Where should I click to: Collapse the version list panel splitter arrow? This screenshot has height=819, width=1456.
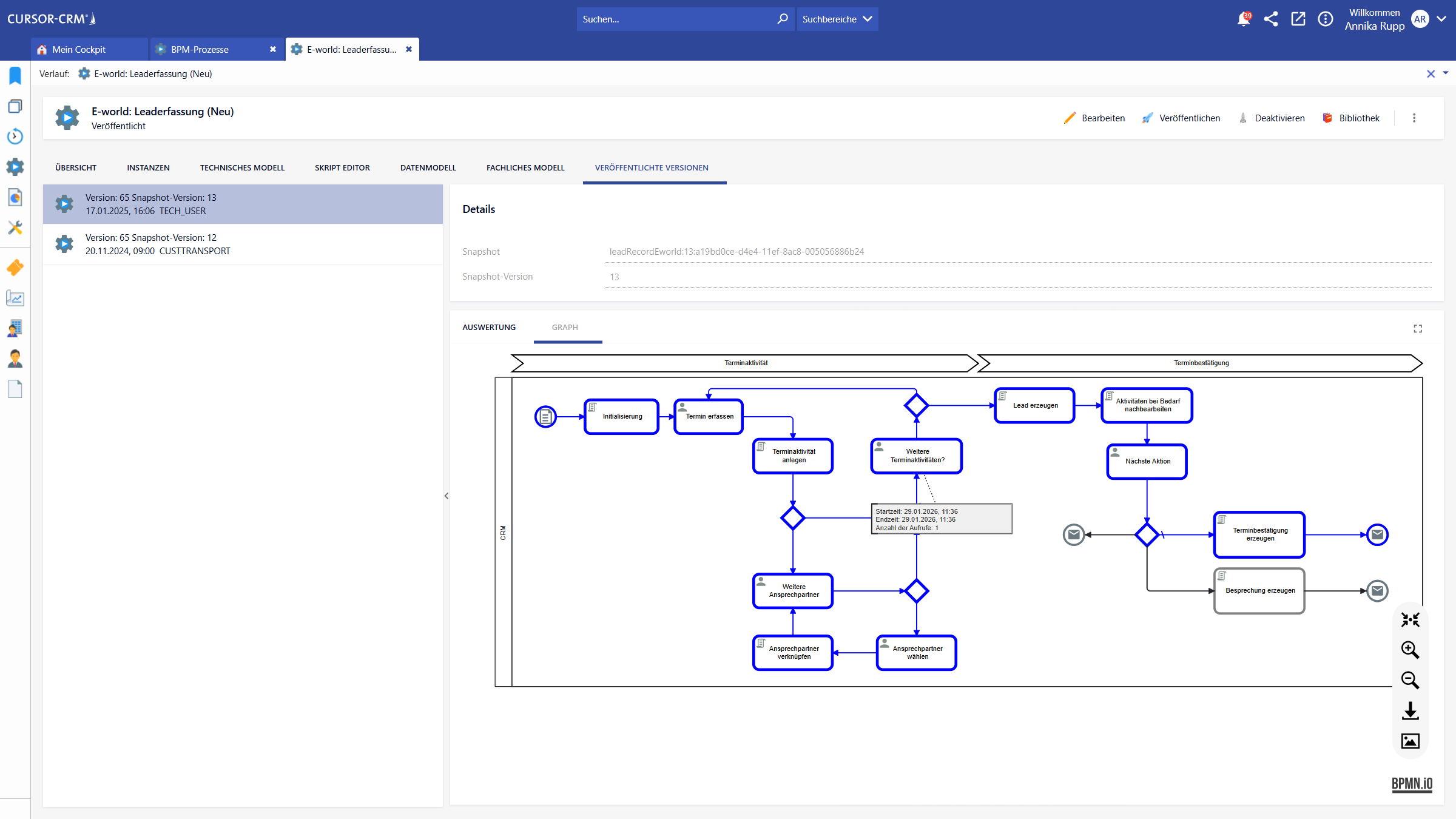447,496
